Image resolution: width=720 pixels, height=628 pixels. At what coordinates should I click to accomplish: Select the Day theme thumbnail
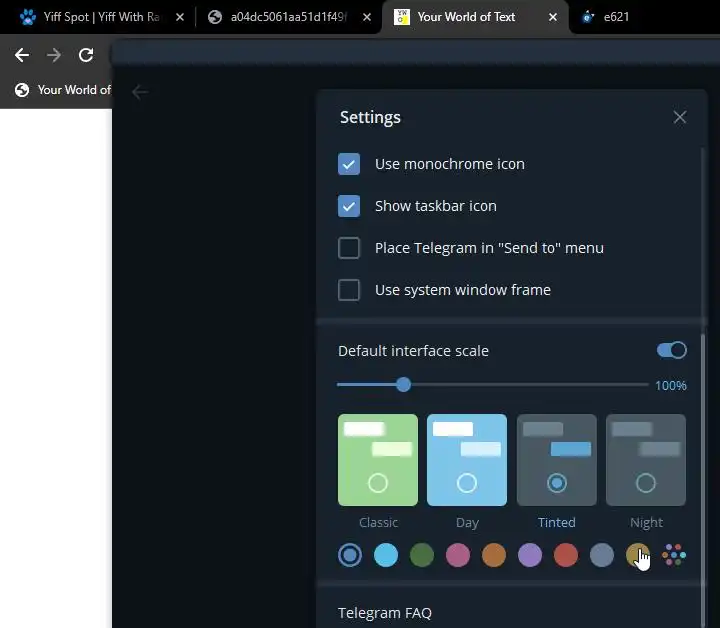coord(467,460)
